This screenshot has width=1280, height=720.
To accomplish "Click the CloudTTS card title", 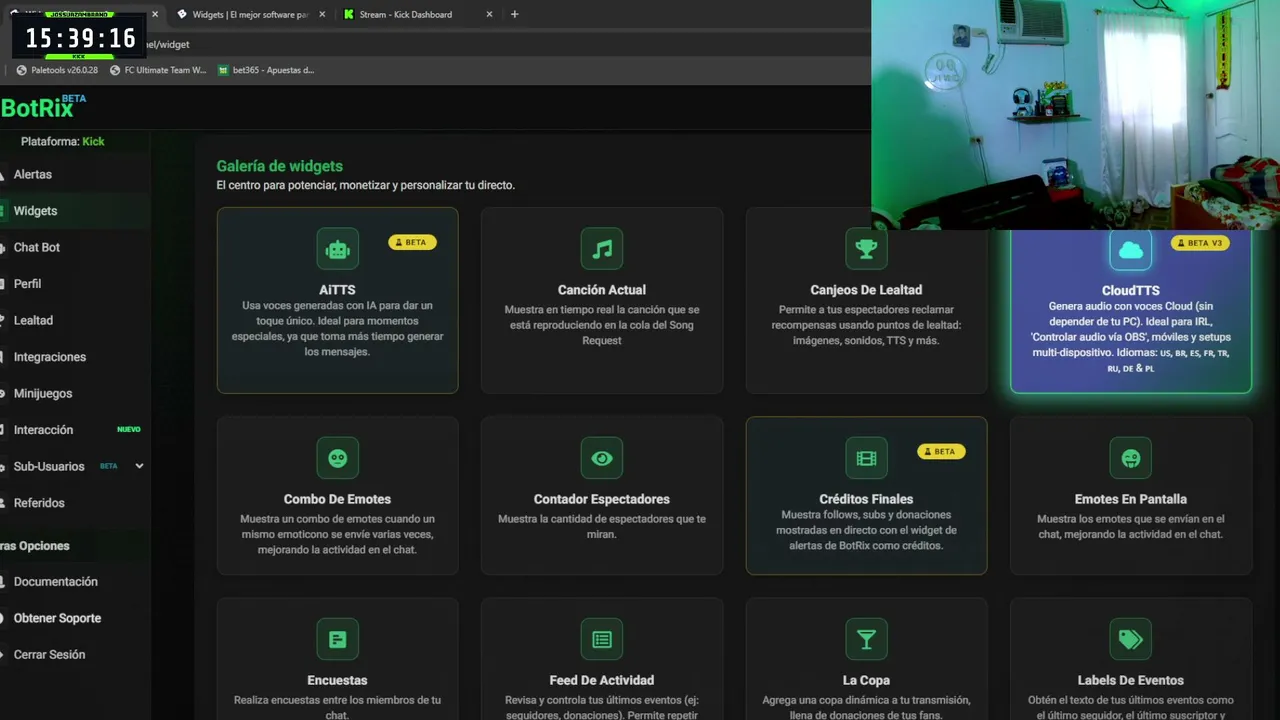I will tap(1131, 290).
